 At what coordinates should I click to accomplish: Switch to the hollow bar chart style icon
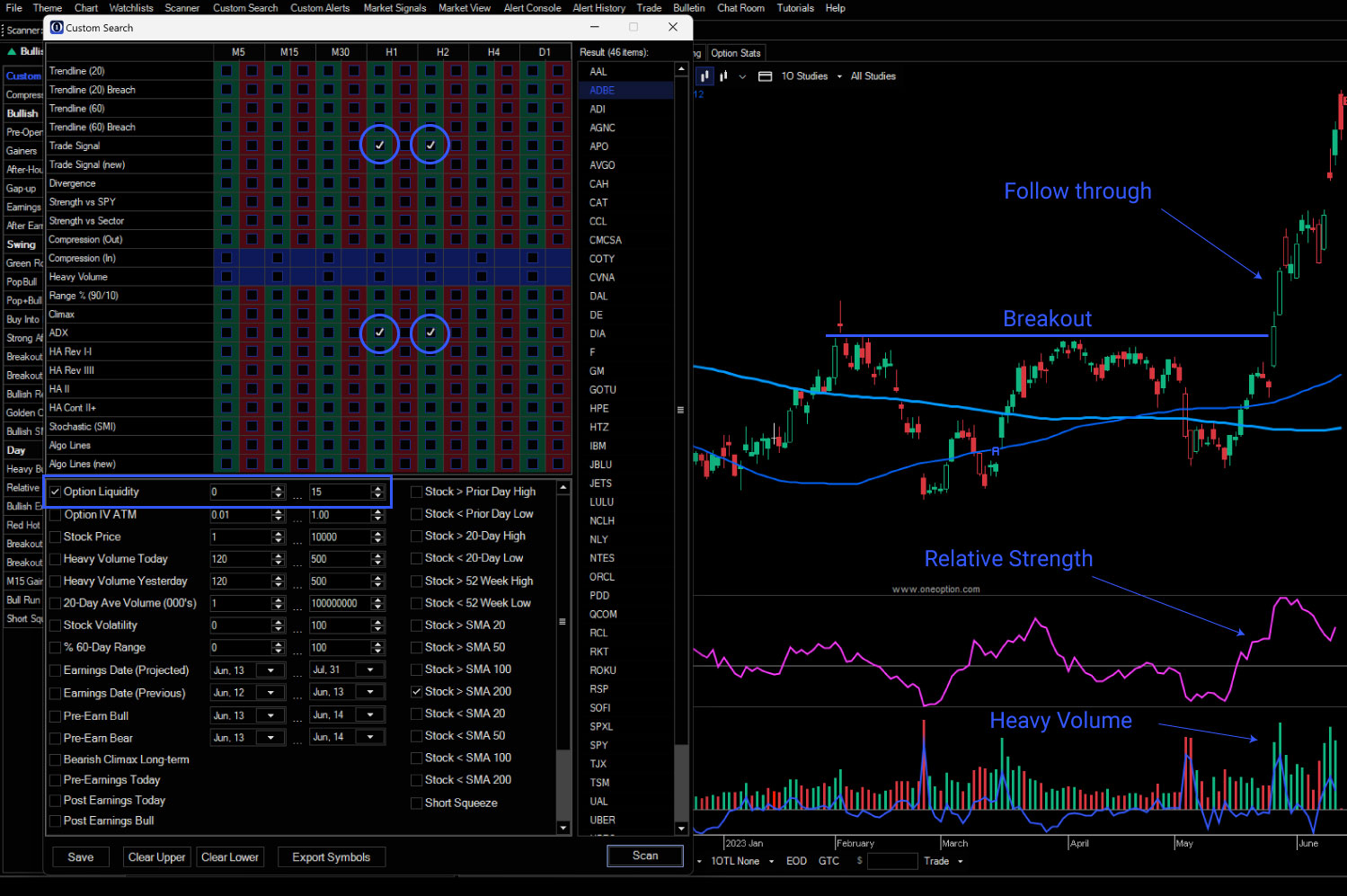723,76
